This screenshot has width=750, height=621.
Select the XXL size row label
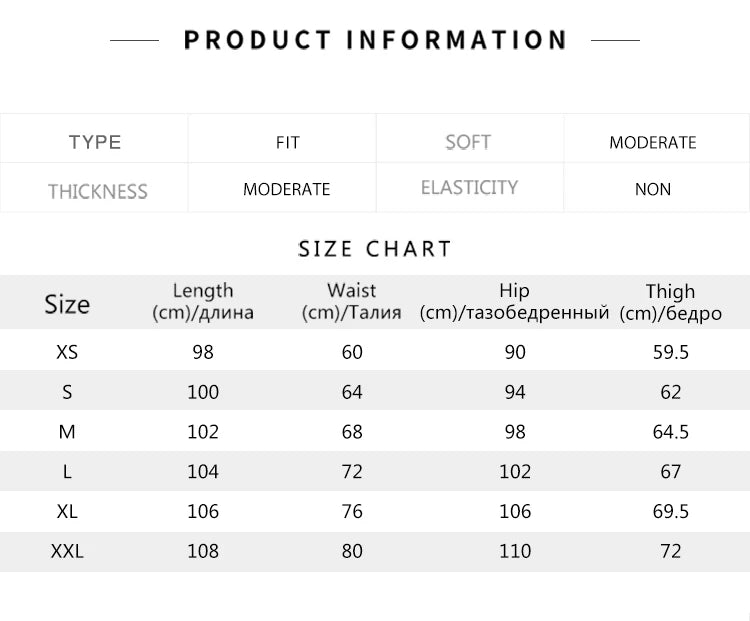[67, 551]
